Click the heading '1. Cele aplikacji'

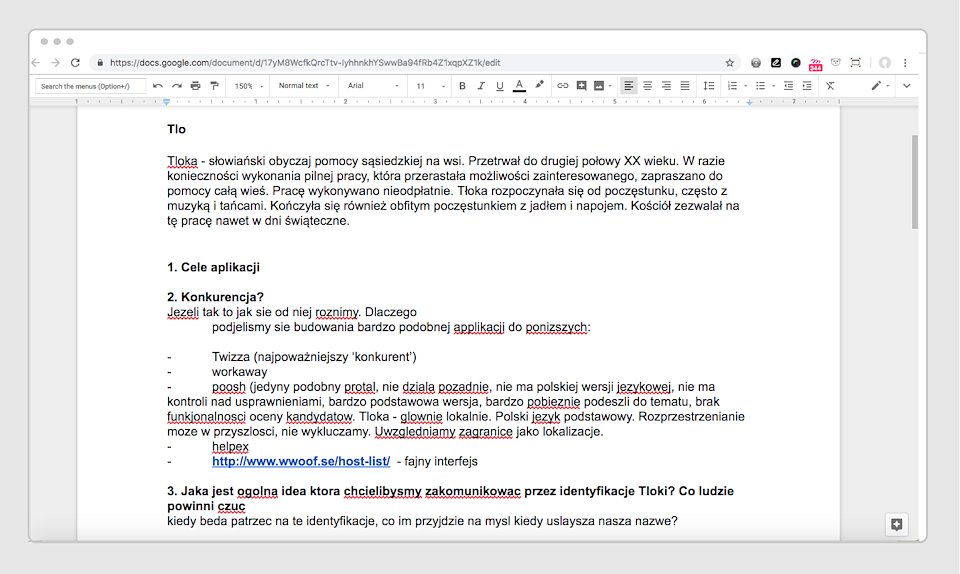tap(213, 267)
